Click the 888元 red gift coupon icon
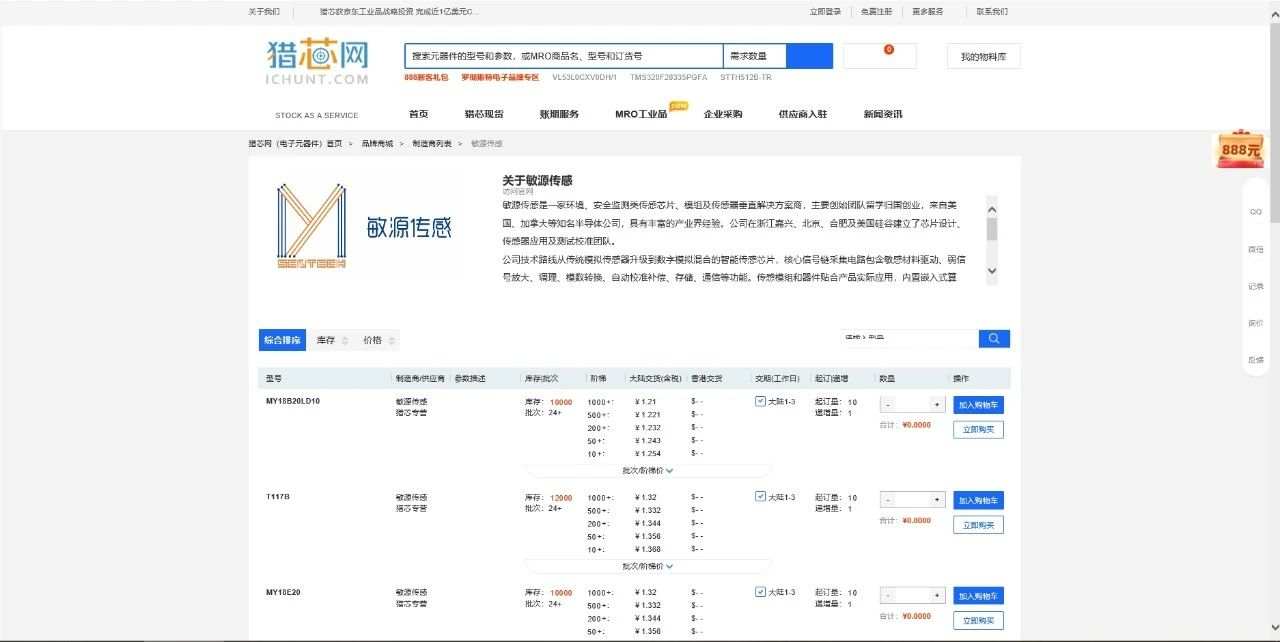 1238,149
